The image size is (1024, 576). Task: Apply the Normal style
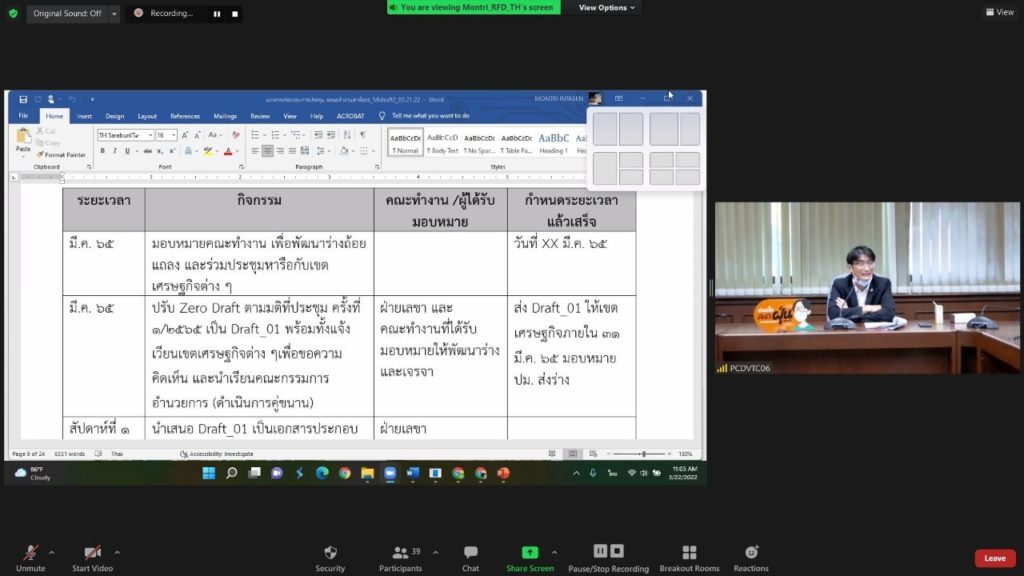pos(405,142)
